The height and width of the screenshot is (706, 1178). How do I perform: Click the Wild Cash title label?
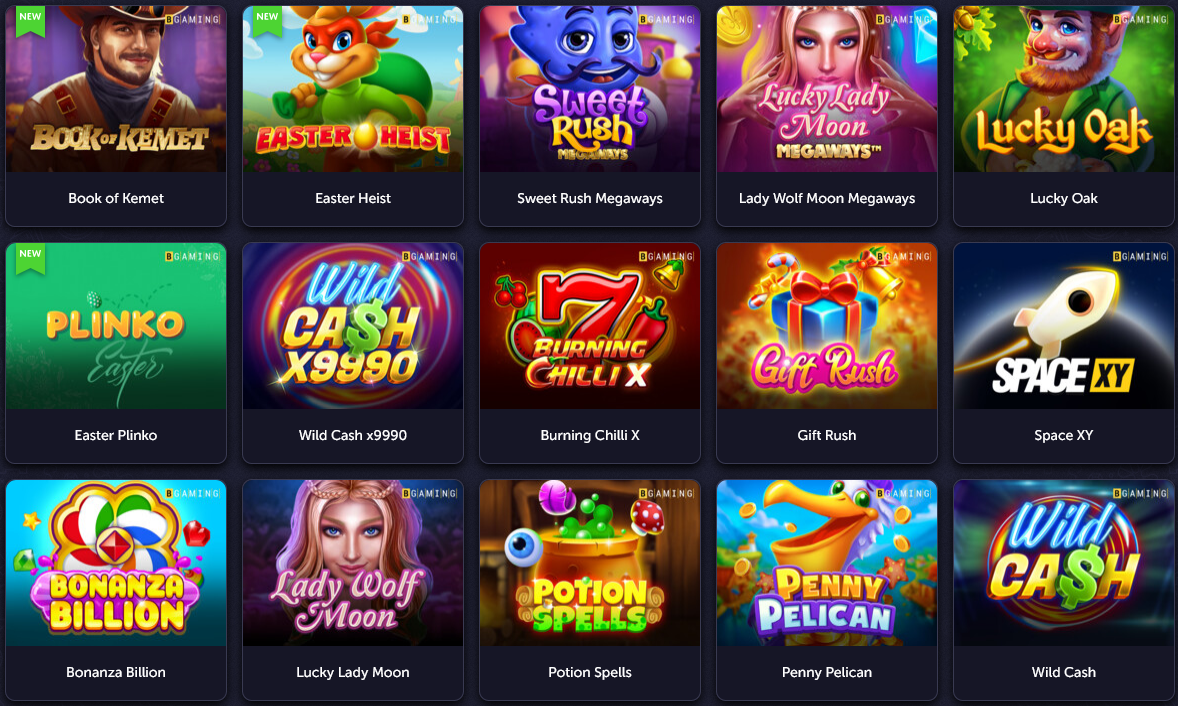pos(1063,672)
